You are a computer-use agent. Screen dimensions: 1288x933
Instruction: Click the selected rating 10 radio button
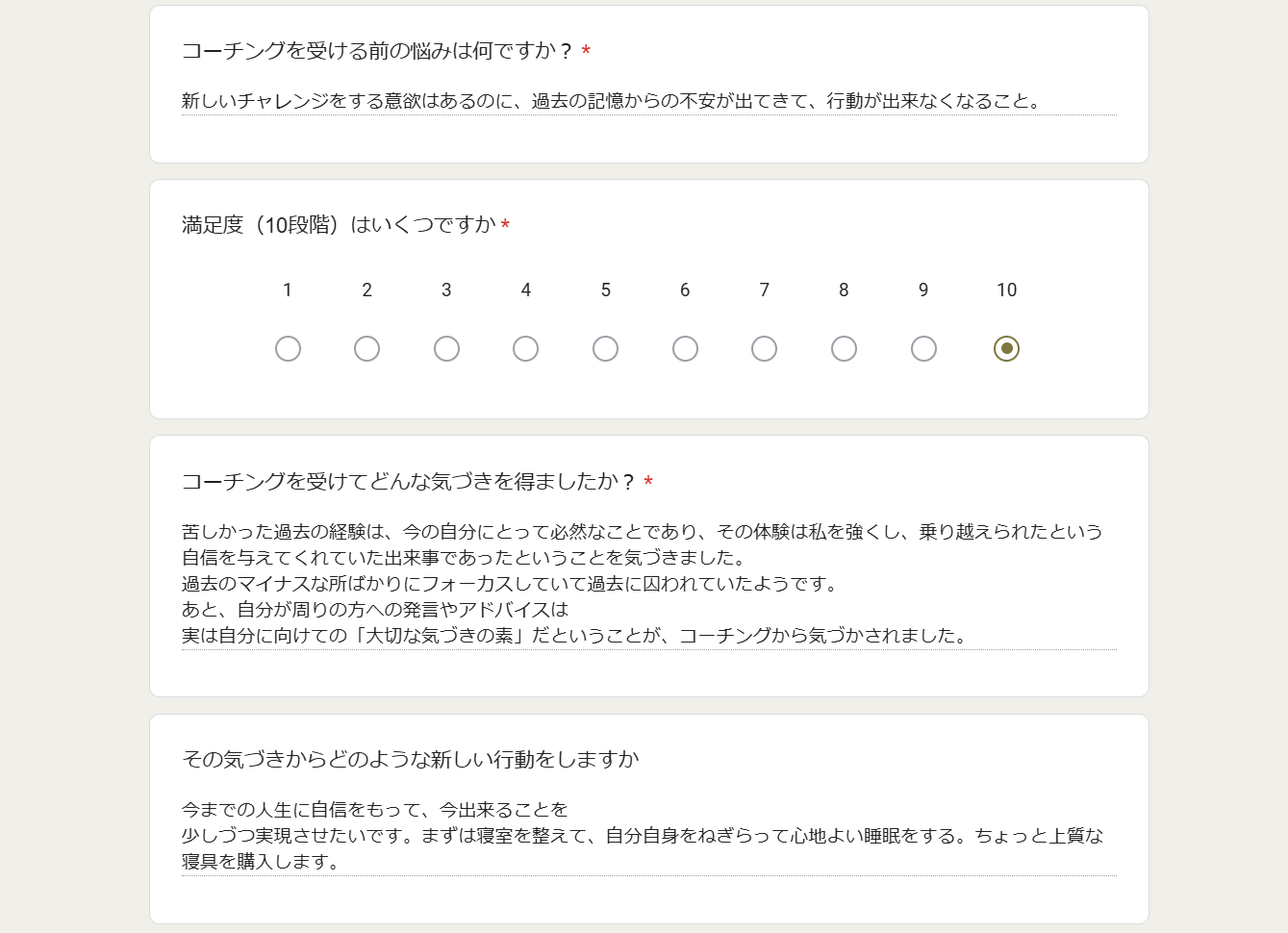(x=1006, y=348)
